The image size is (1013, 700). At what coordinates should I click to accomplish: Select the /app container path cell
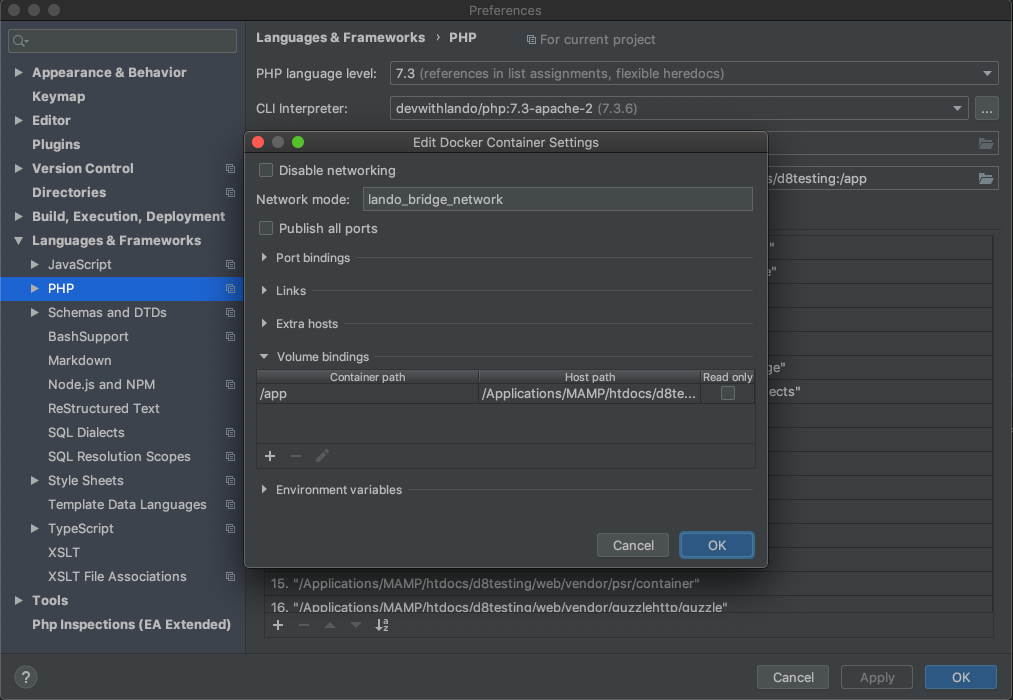367,394
